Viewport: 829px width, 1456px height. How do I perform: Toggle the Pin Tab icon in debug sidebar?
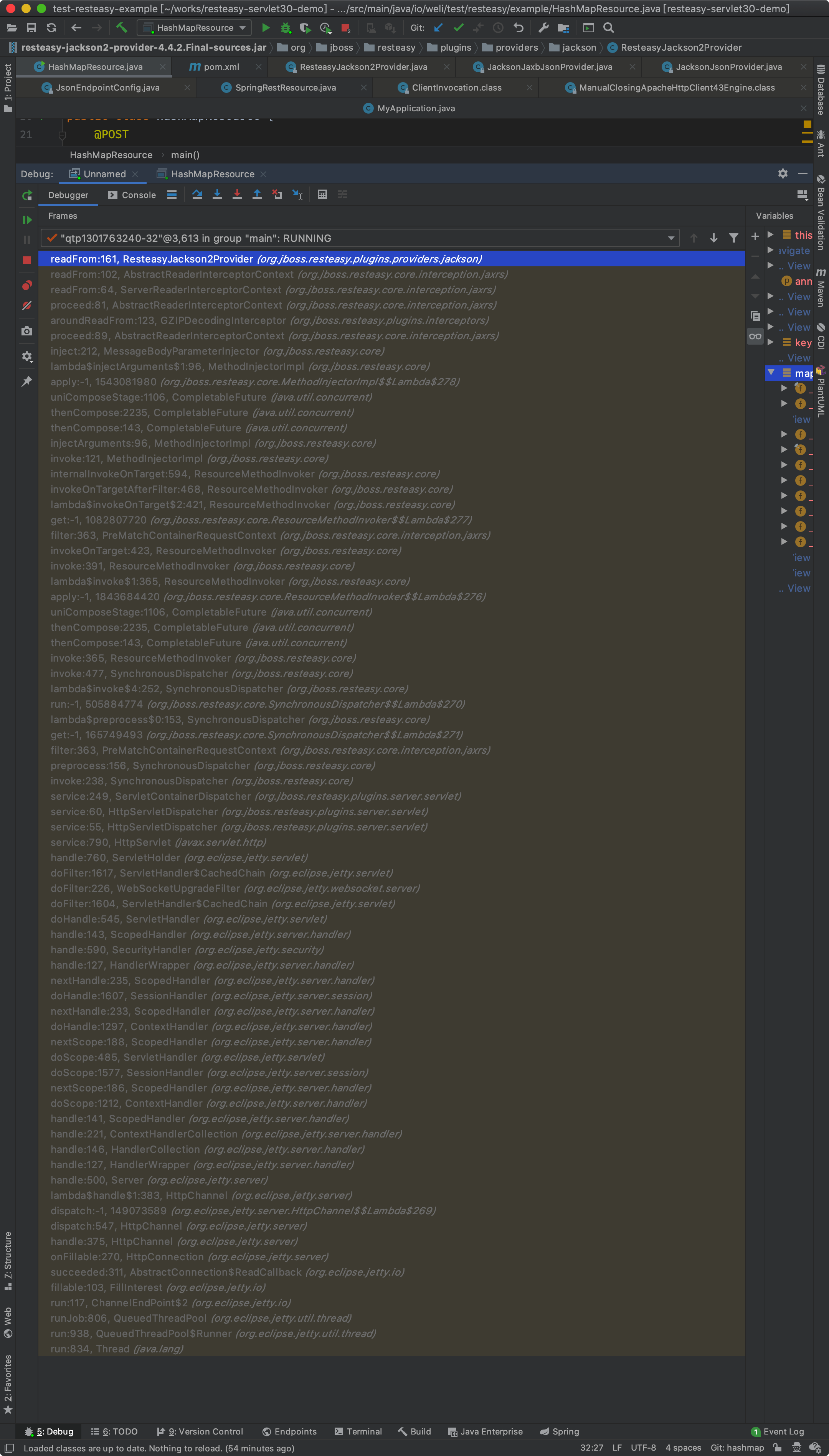pos(27,381)
